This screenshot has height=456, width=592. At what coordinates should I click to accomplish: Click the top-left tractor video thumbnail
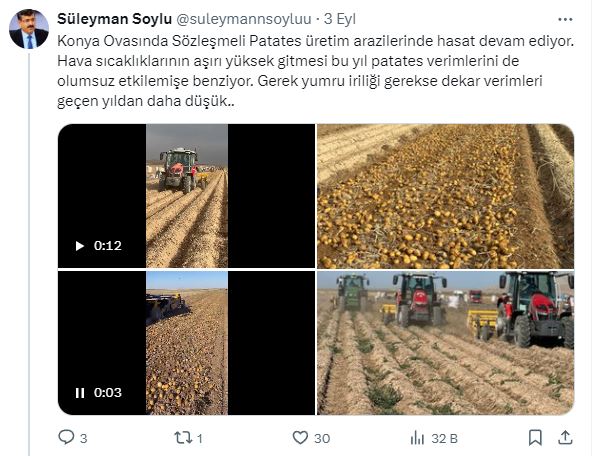tap(187, 196)
